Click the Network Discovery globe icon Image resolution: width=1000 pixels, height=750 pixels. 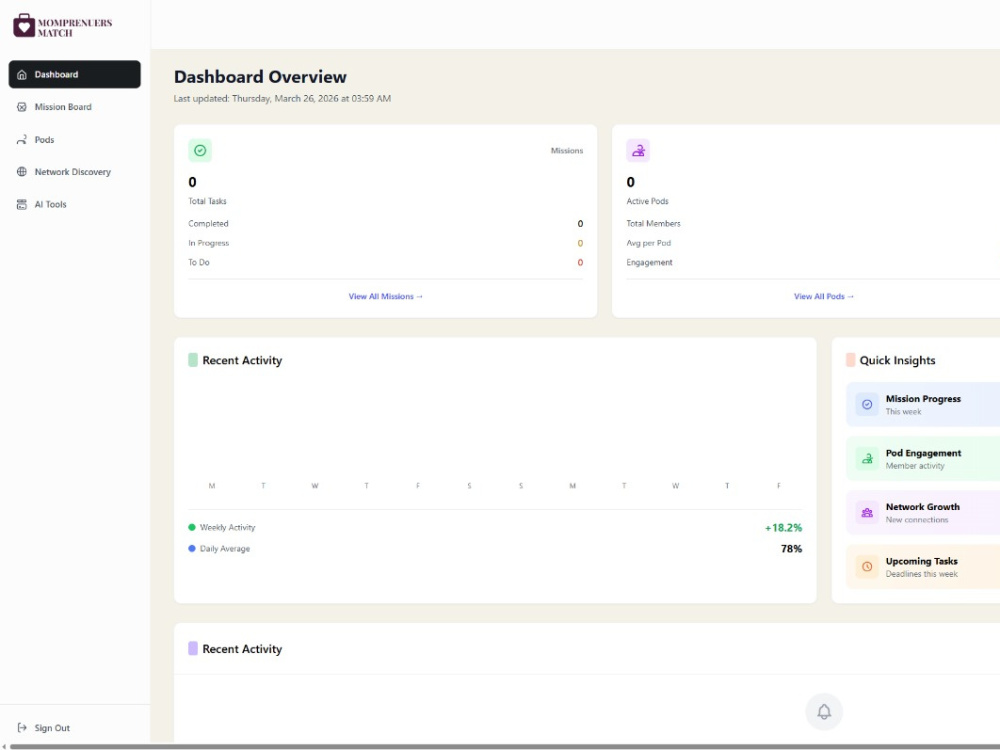[x=22, y=172]
